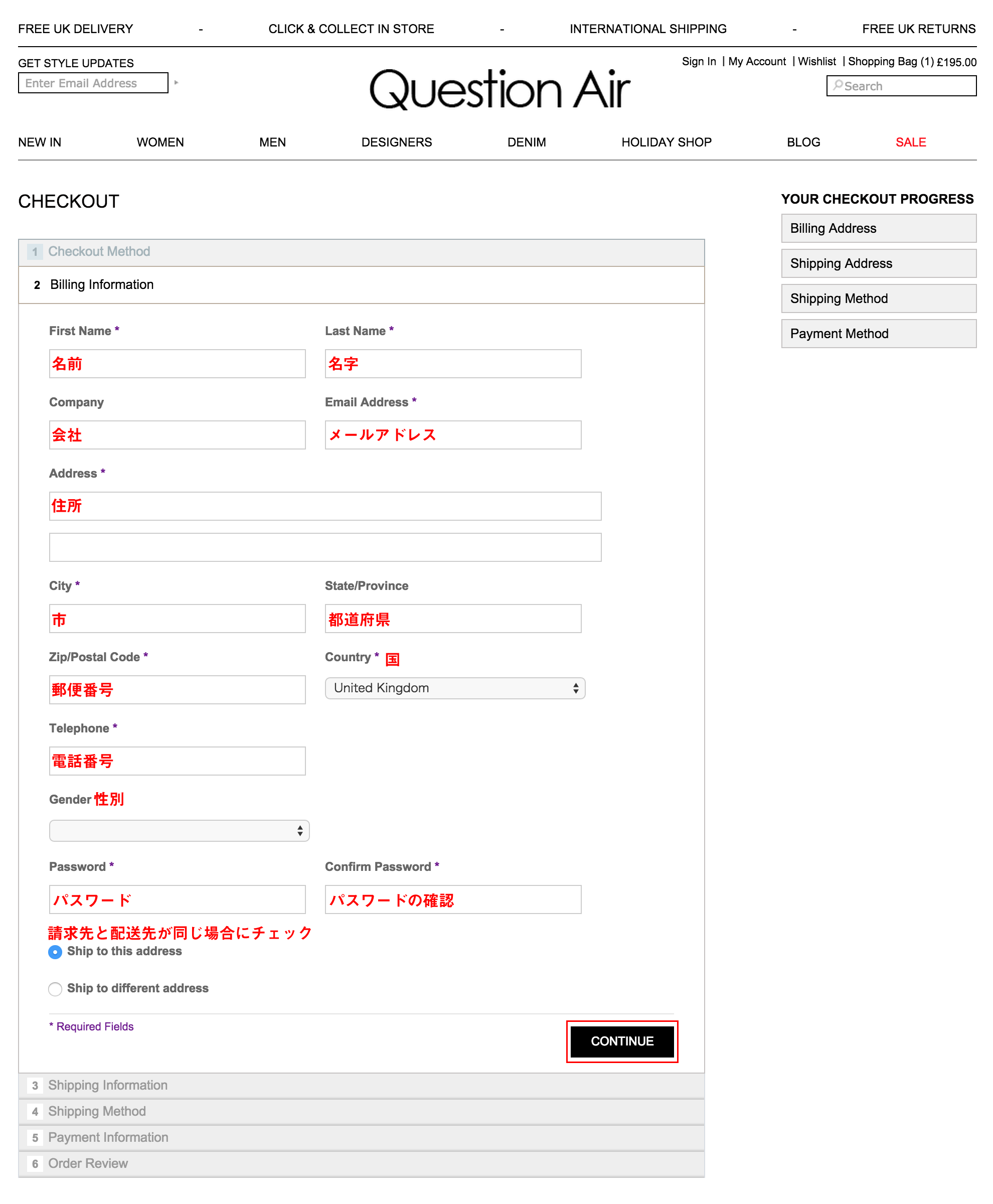Click the Telephone field
This screenshot has width=993, height=1204.
[178, 761]
